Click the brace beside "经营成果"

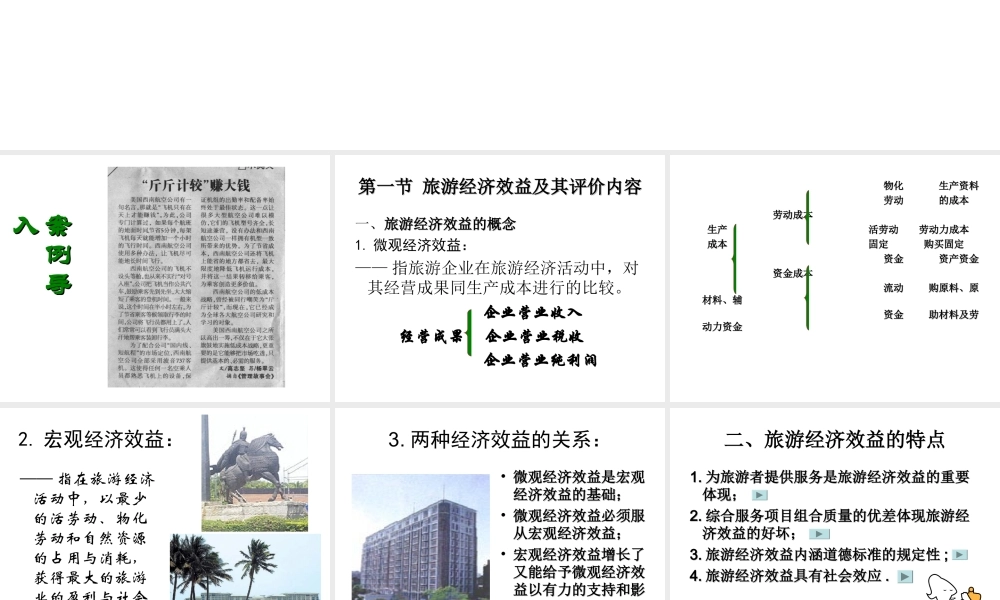470,332
